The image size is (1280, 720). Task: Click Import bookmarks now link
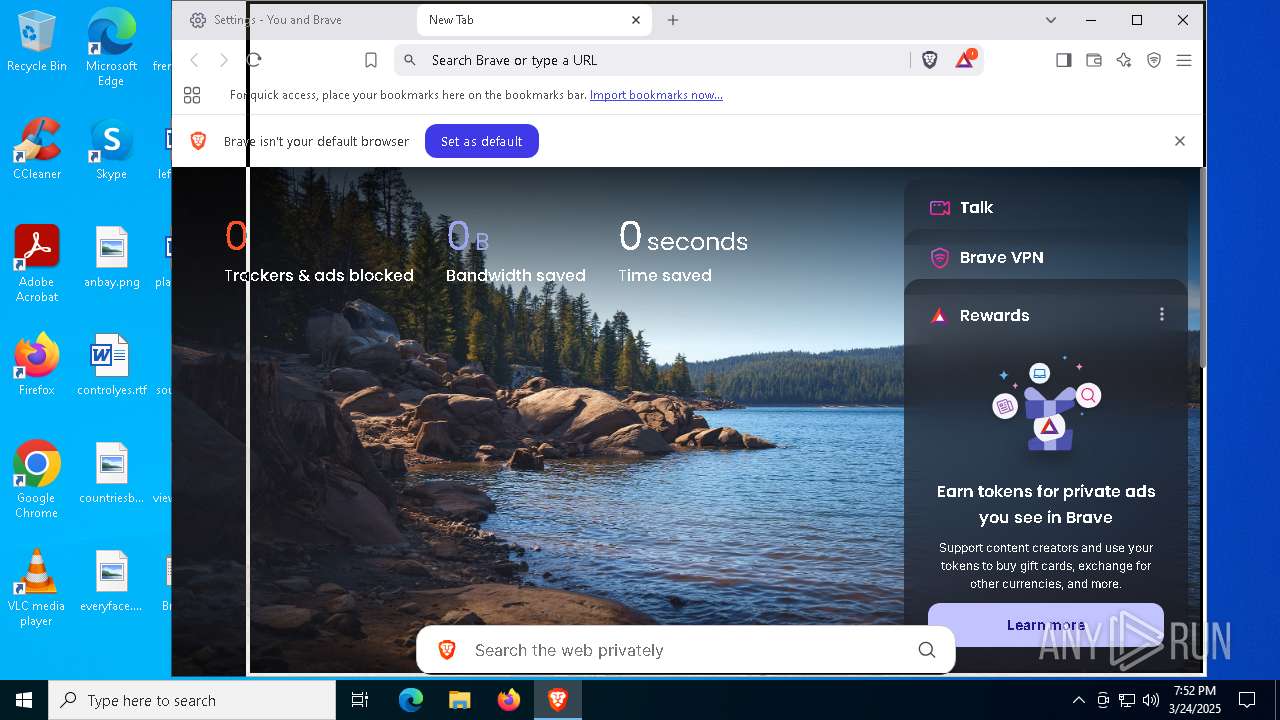tap(656, 95)
